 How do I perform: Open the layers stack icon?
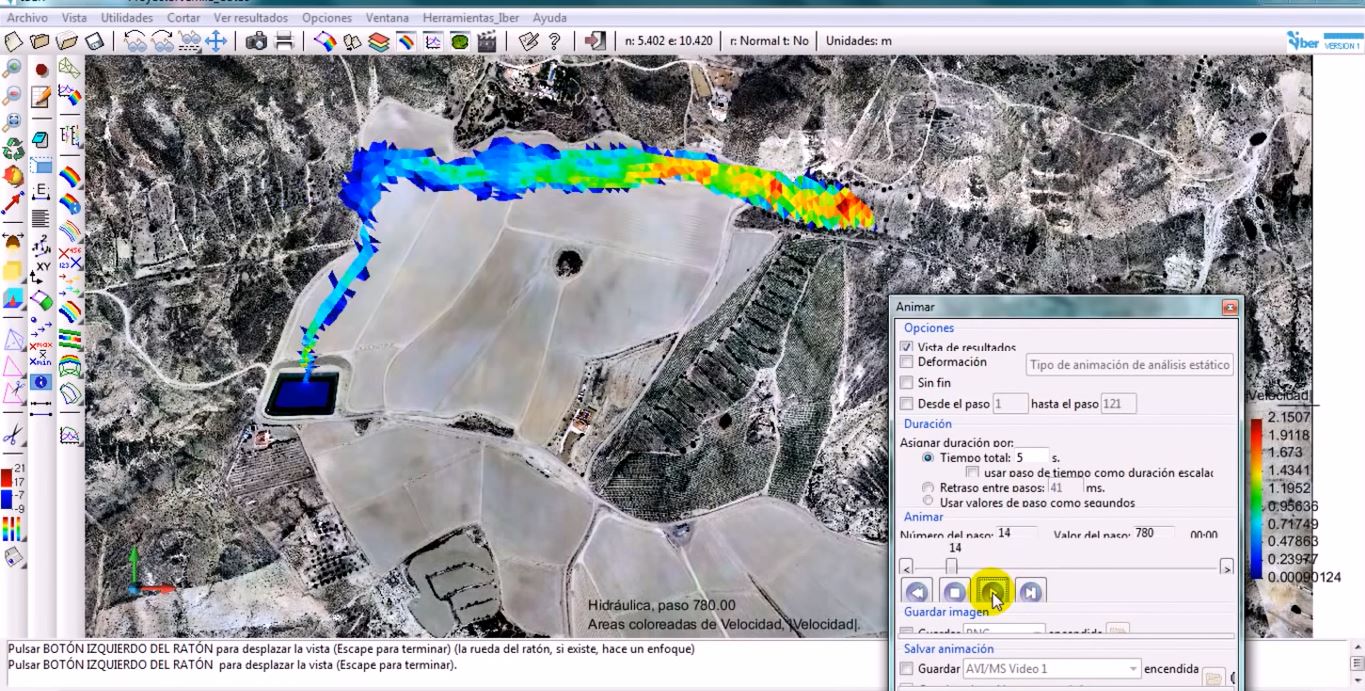point(379,41)
